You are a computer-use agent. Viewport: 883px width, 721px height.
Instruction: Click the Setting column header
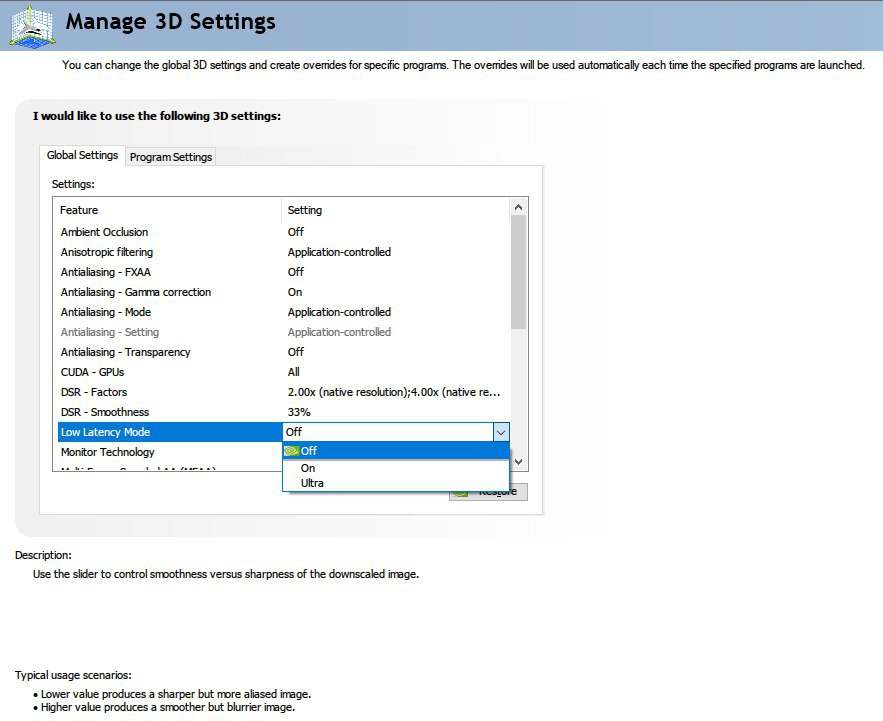(396, 210)
